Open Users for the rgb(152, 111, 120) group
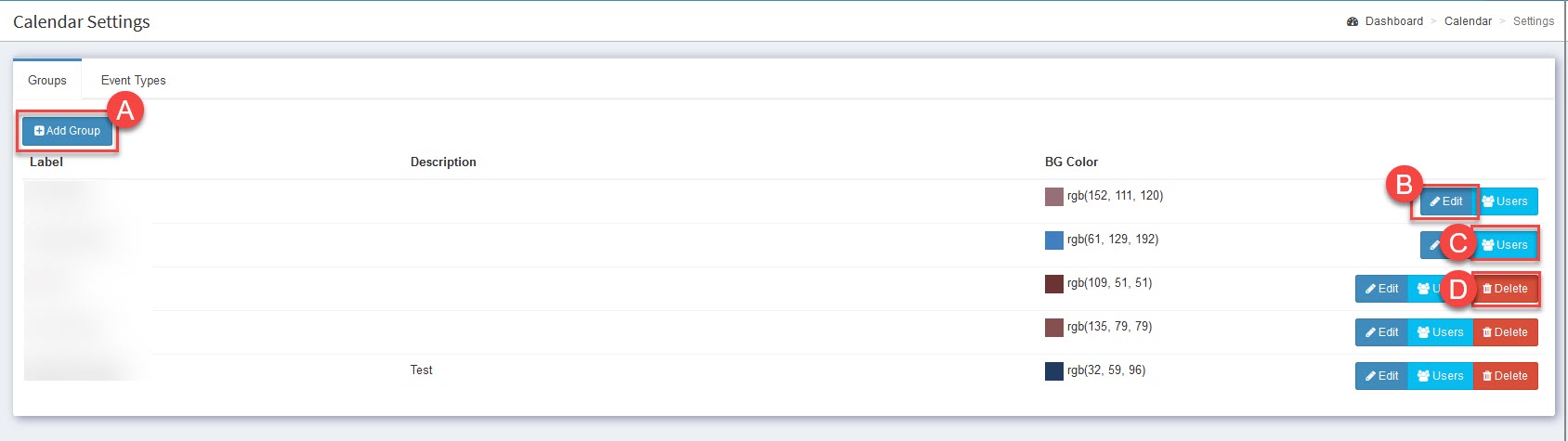1568x441 pixels. pyautogui.click(x=1505, y=201)
